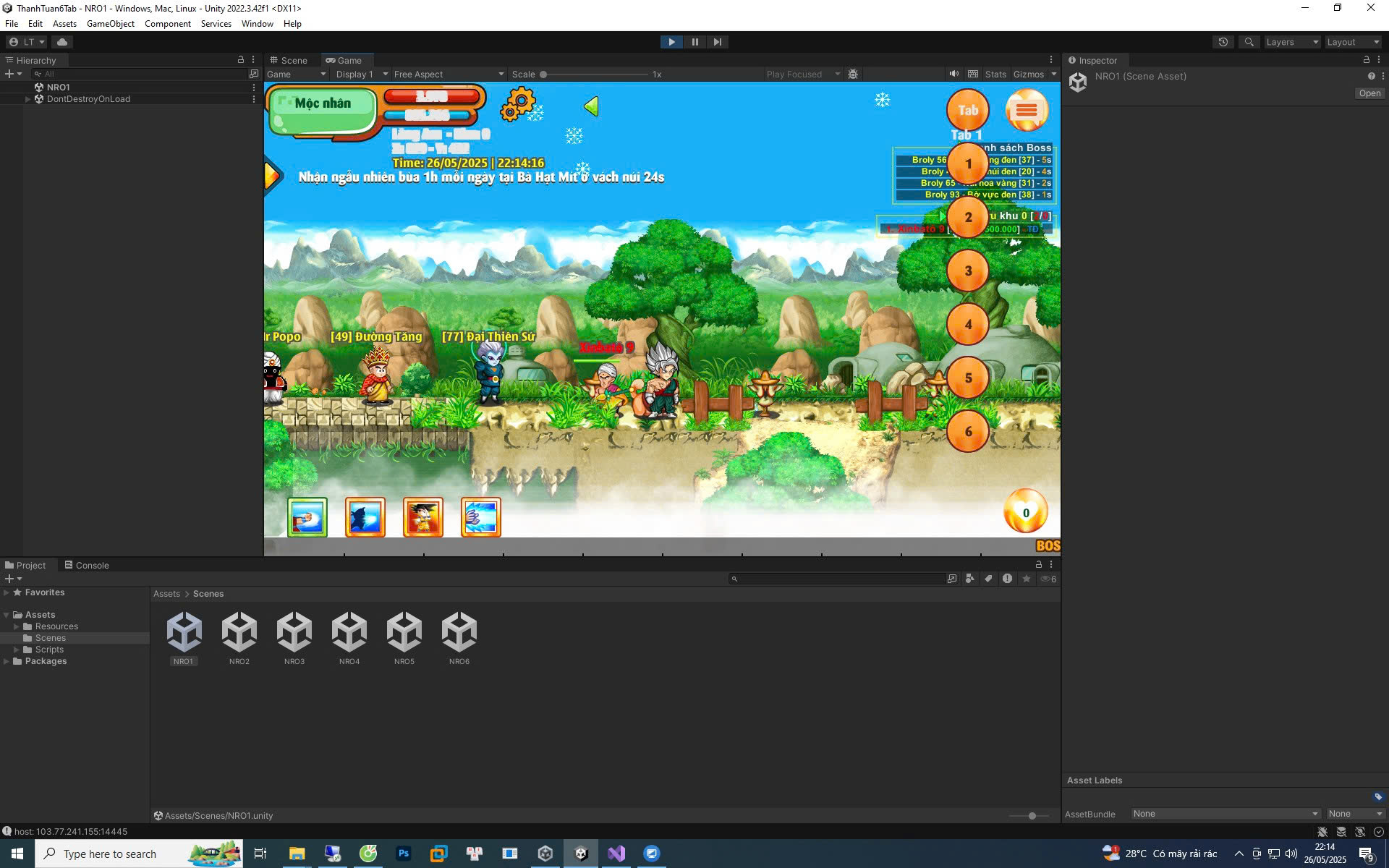Expand the Favorites section
This screenshot has height=868, width=1389.
[7, 592]
